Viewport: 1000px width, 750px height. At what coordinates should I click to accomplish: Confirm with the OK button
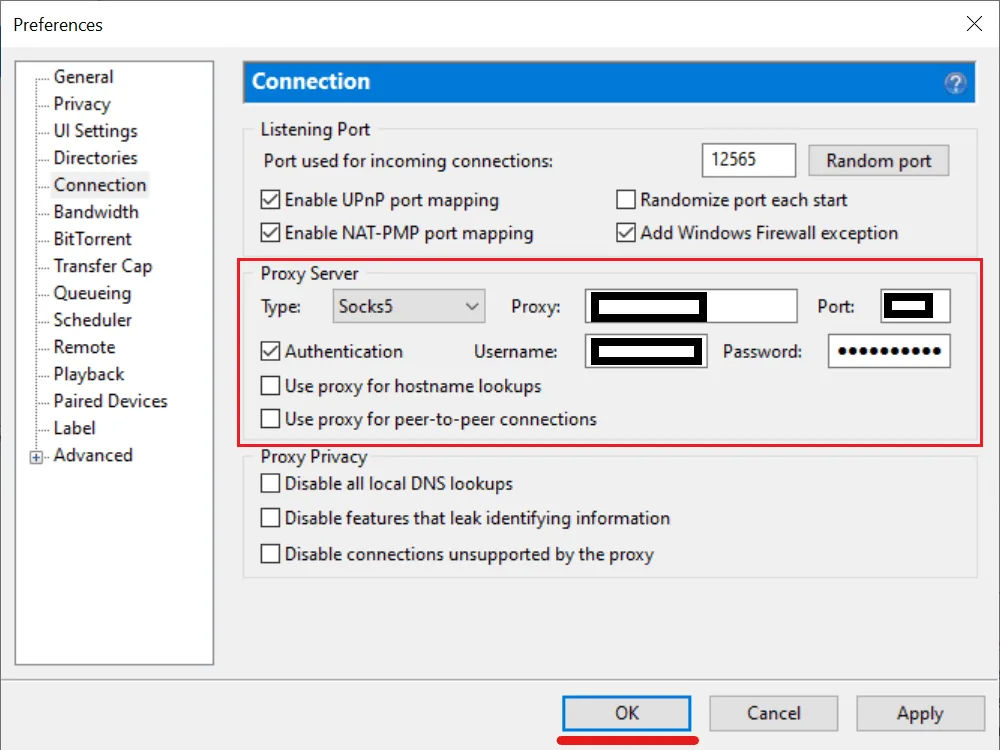click(x=626, y=713)
